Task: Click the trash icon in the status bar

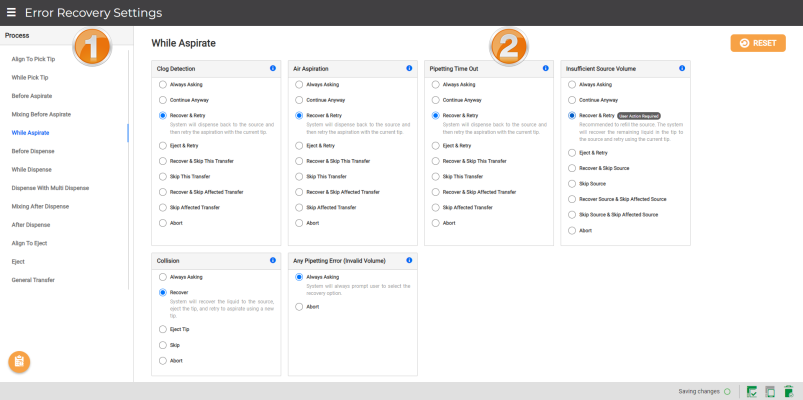Action: [788, 391]
